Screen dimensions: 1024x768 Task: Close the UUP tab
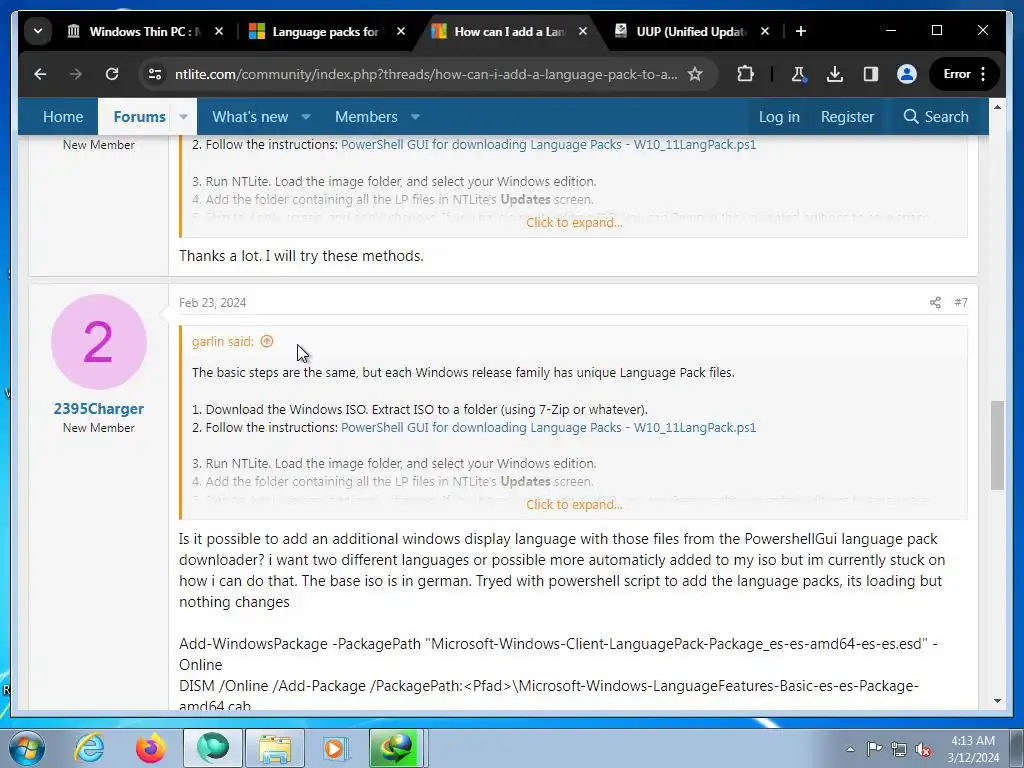765,31
